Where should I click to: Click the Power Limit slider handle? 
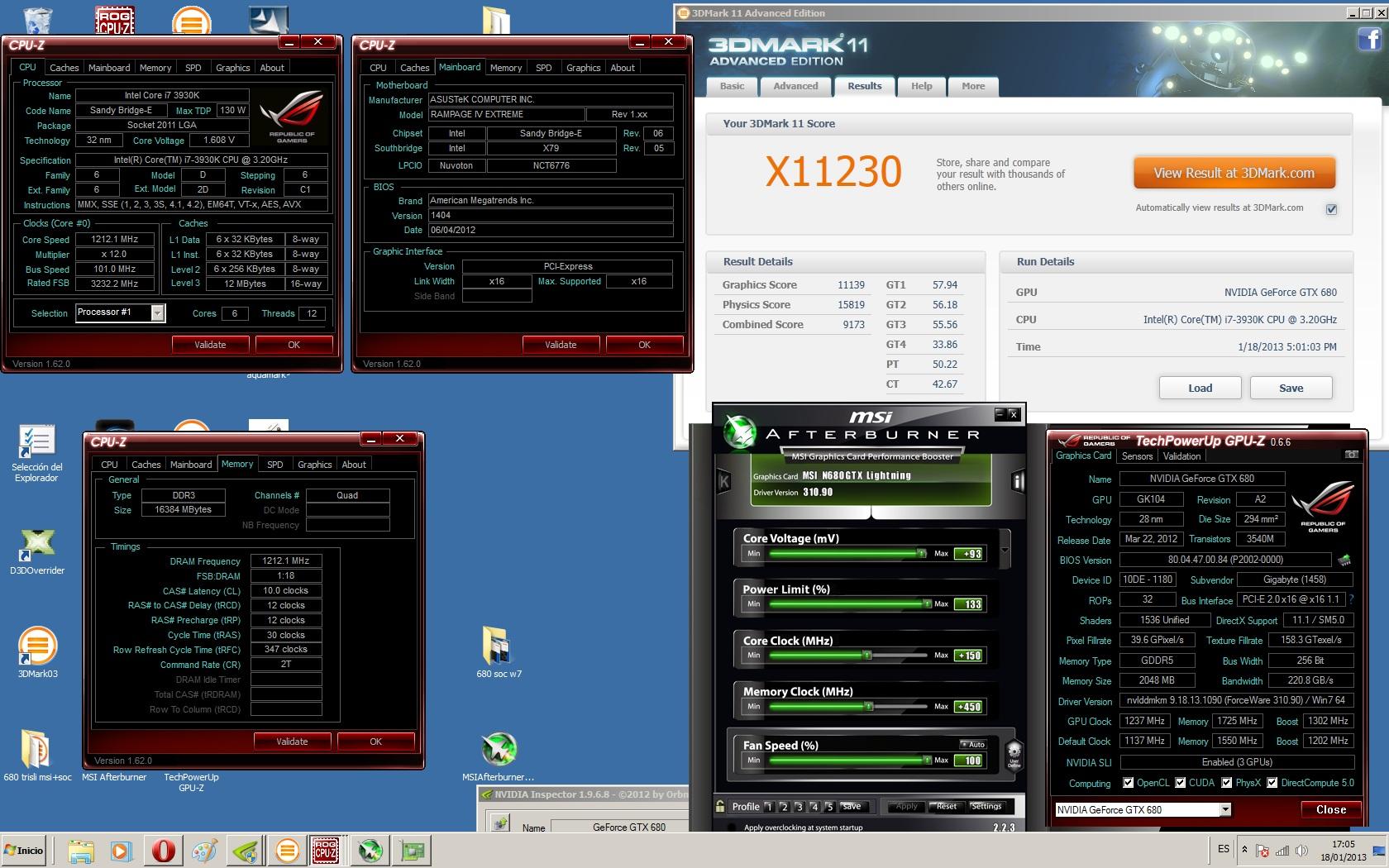click(927, 603)
